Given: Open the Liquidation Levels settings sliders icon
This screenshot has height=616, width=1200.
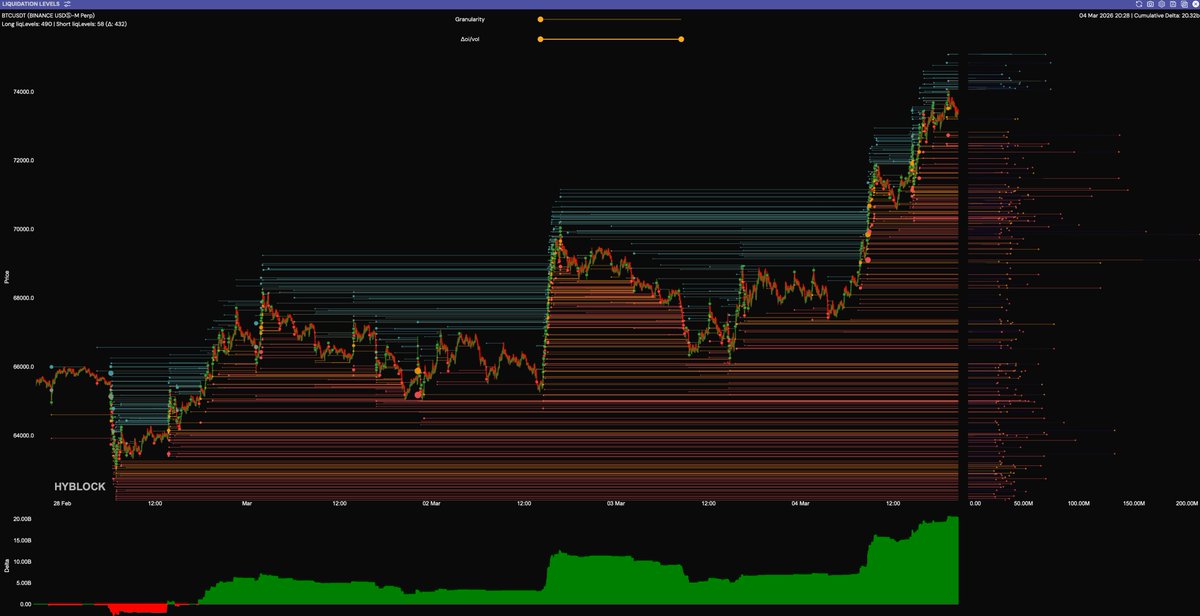Looking at the screenshot, I should pos(67,4).
